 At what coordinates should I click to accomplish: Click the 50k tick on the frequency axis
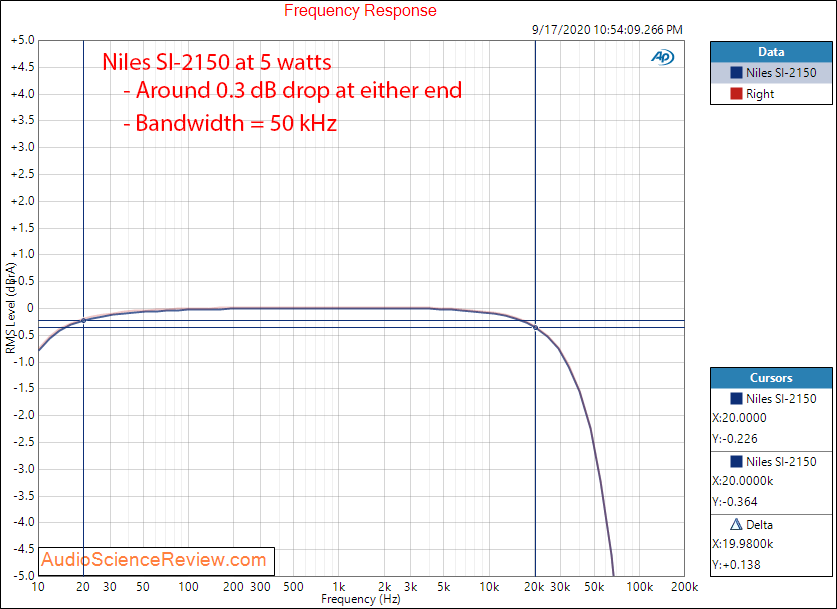click(594, 587)
